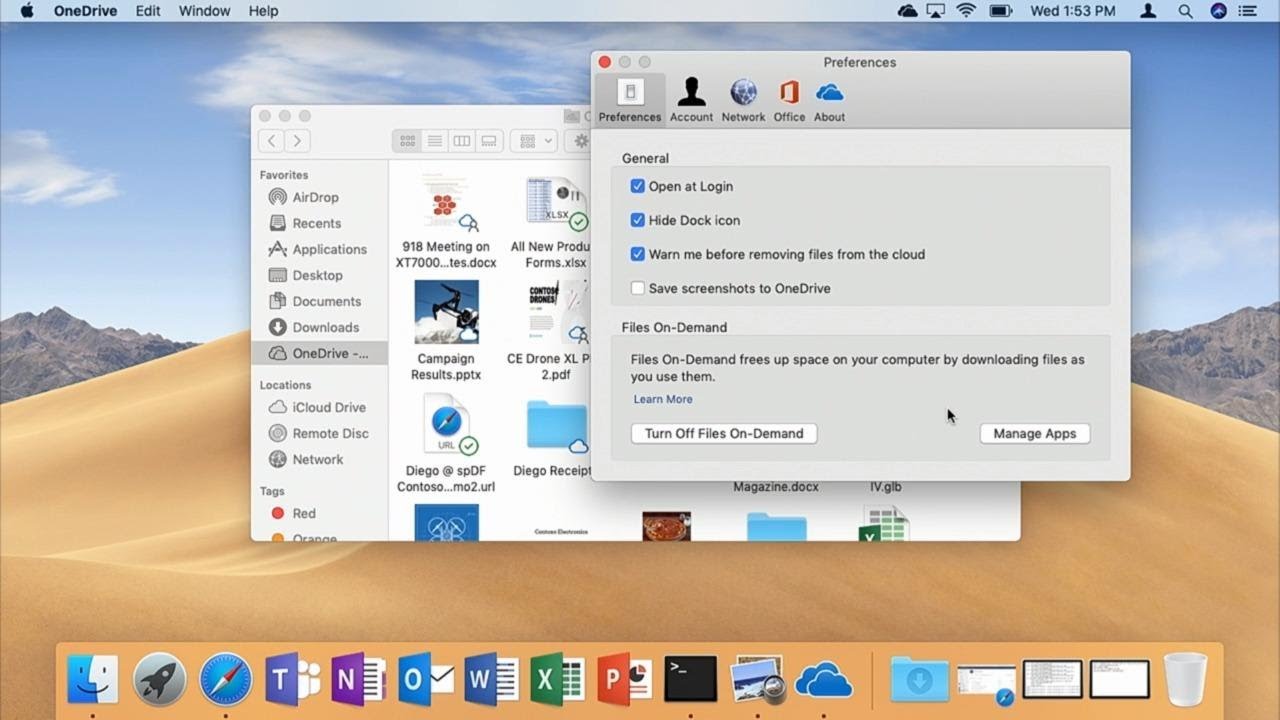Open OneNote from the Dock
Screen dimensions: 1280x720
[359, 680]
